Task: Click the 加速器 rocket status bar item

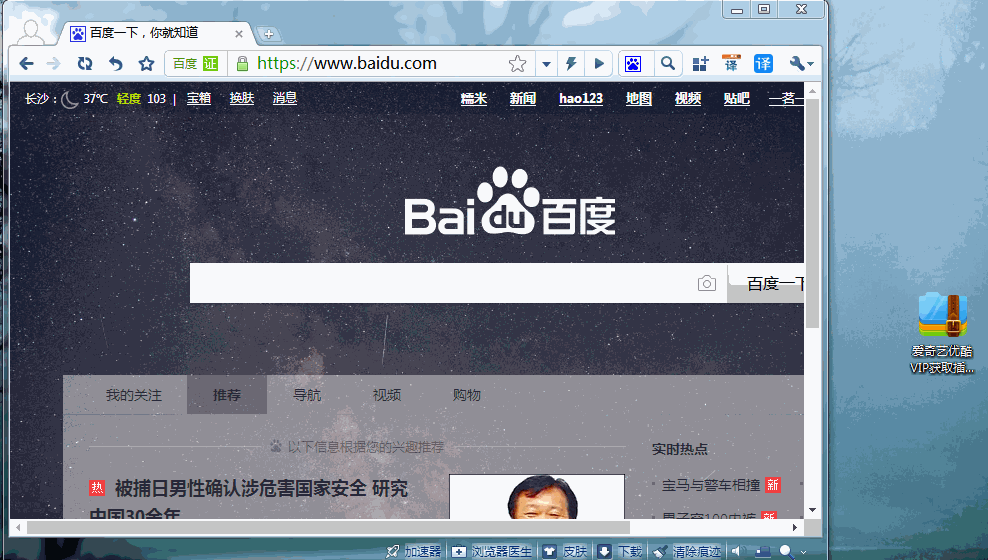Action: [414, 552]
